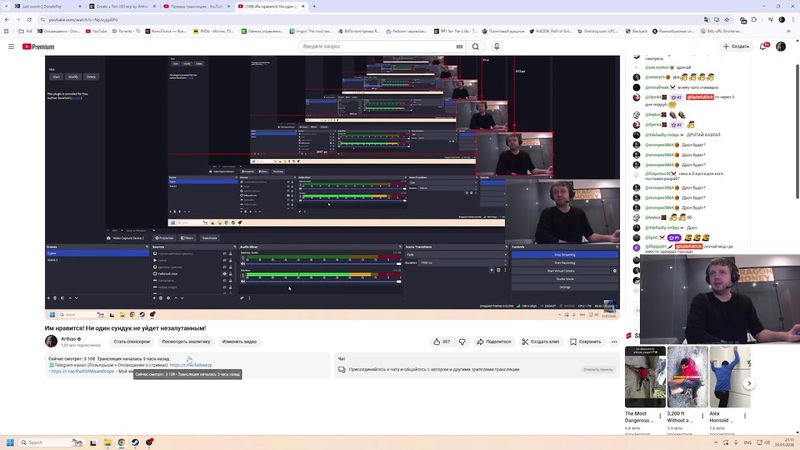Open The Most Dangerous Shorts thumbnail
The height and width of the screenshot is (450, 800).
click(645, 377)
